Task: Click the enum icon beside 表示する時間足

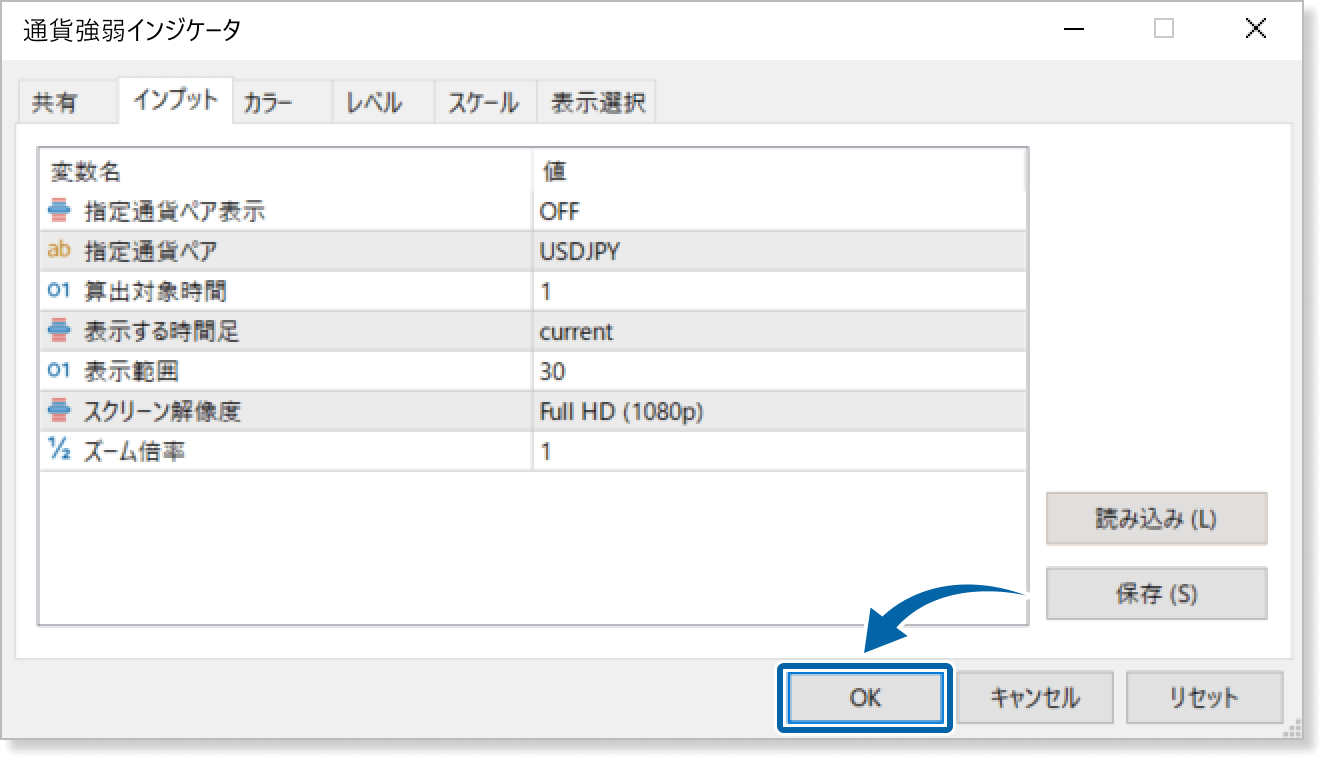Action: point(59,331)
